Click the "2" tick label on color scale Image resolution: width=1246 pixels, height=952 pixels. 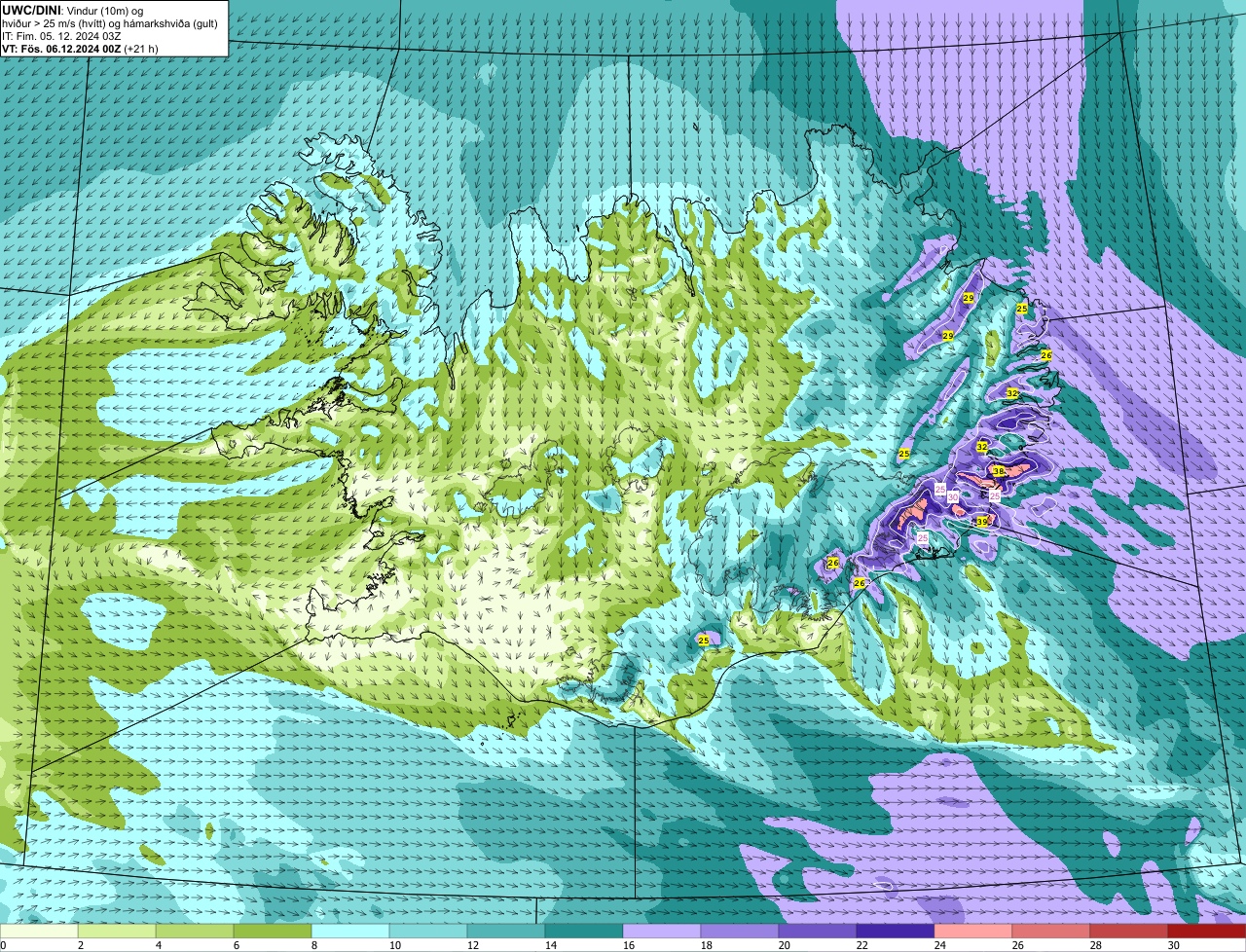(x=80, y=945)
